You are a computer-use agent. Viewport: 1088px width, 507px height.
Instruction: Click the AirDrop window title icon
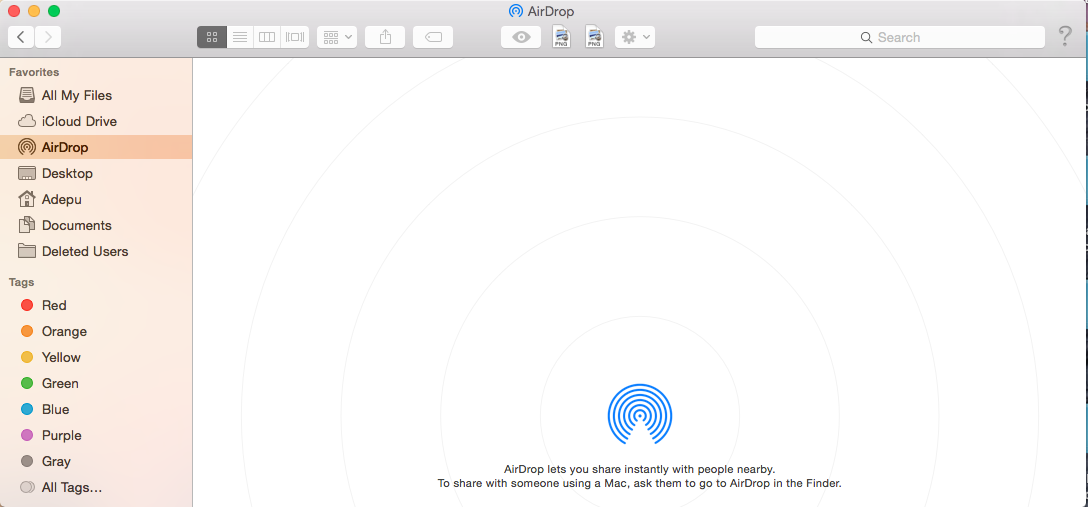(x=516, y=11)
